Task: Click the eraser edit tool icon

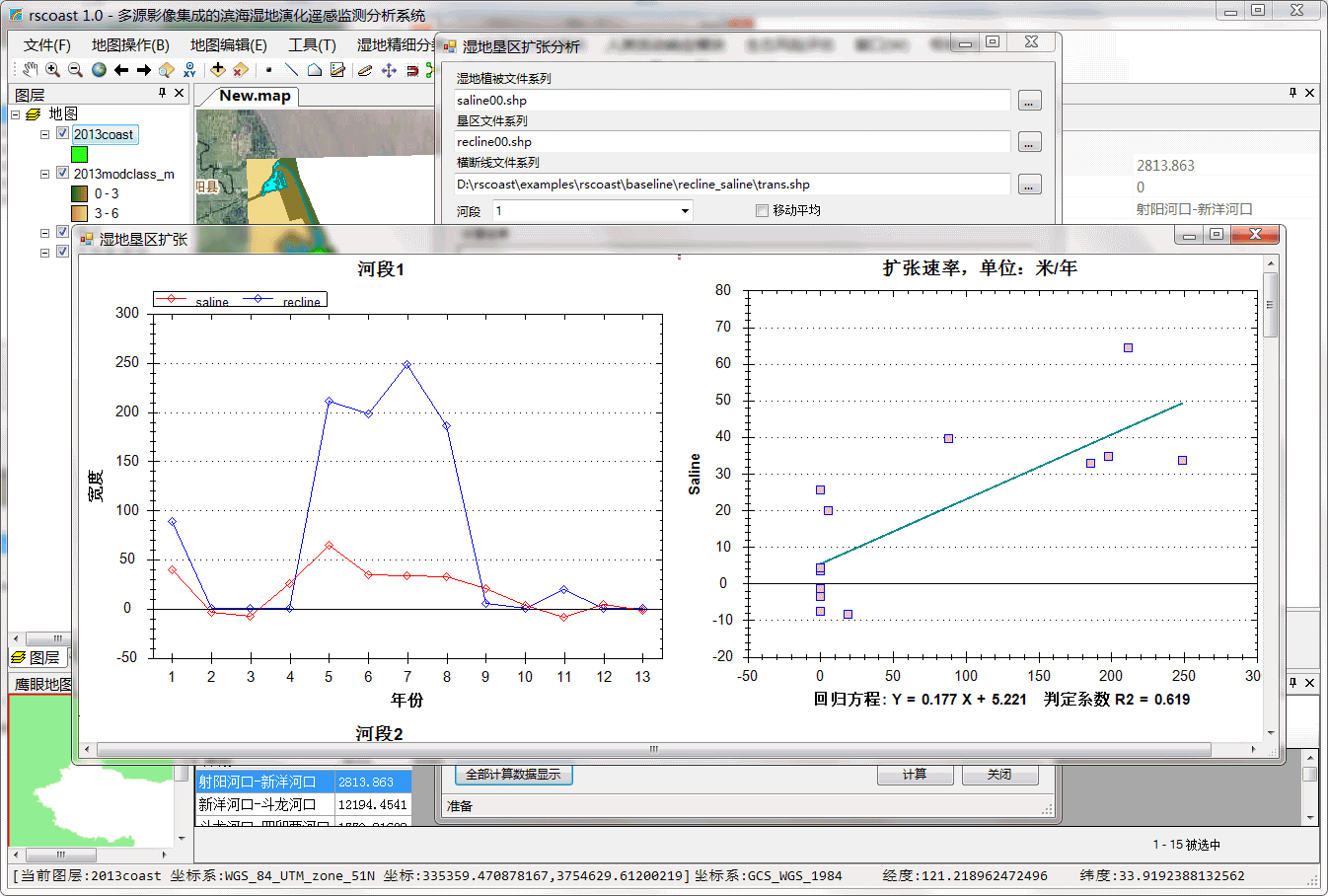Action: click(365, 70)
